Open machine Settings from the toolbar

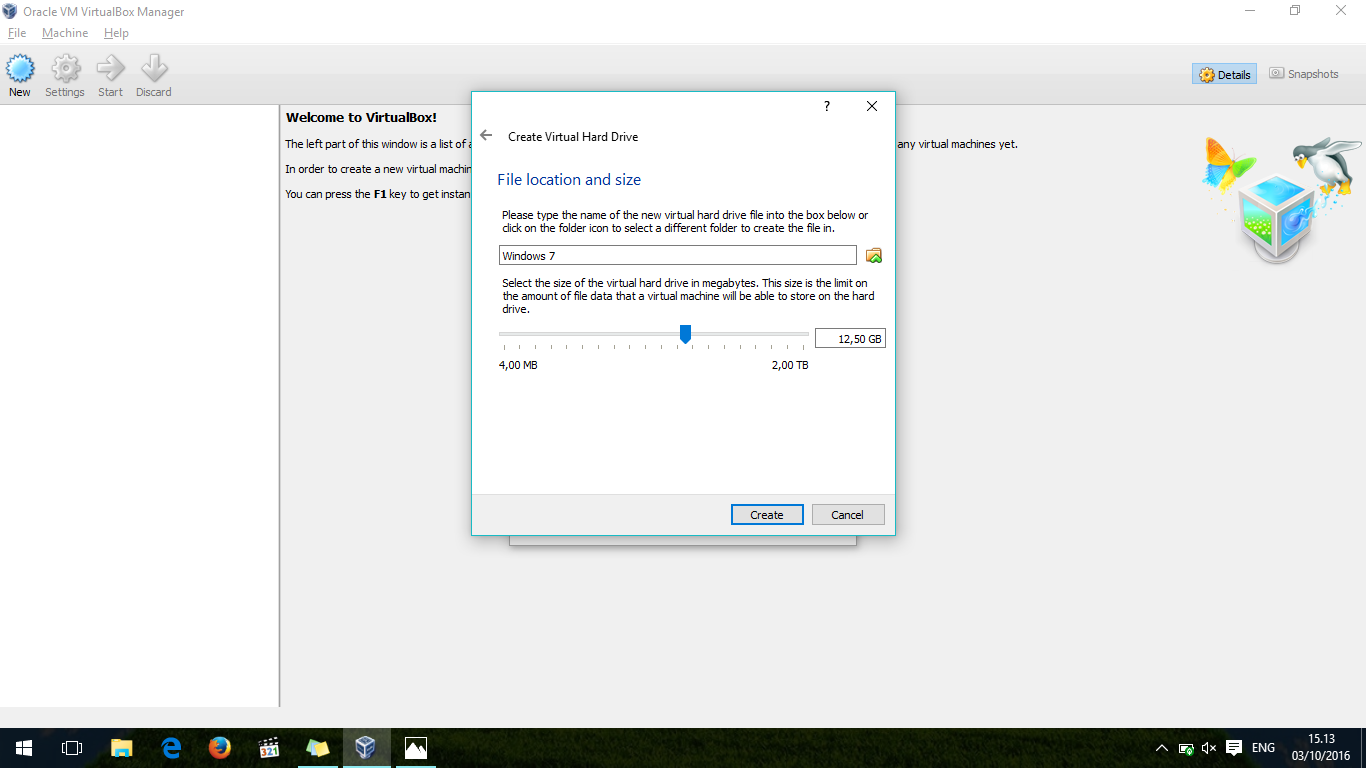pos(65,76)
